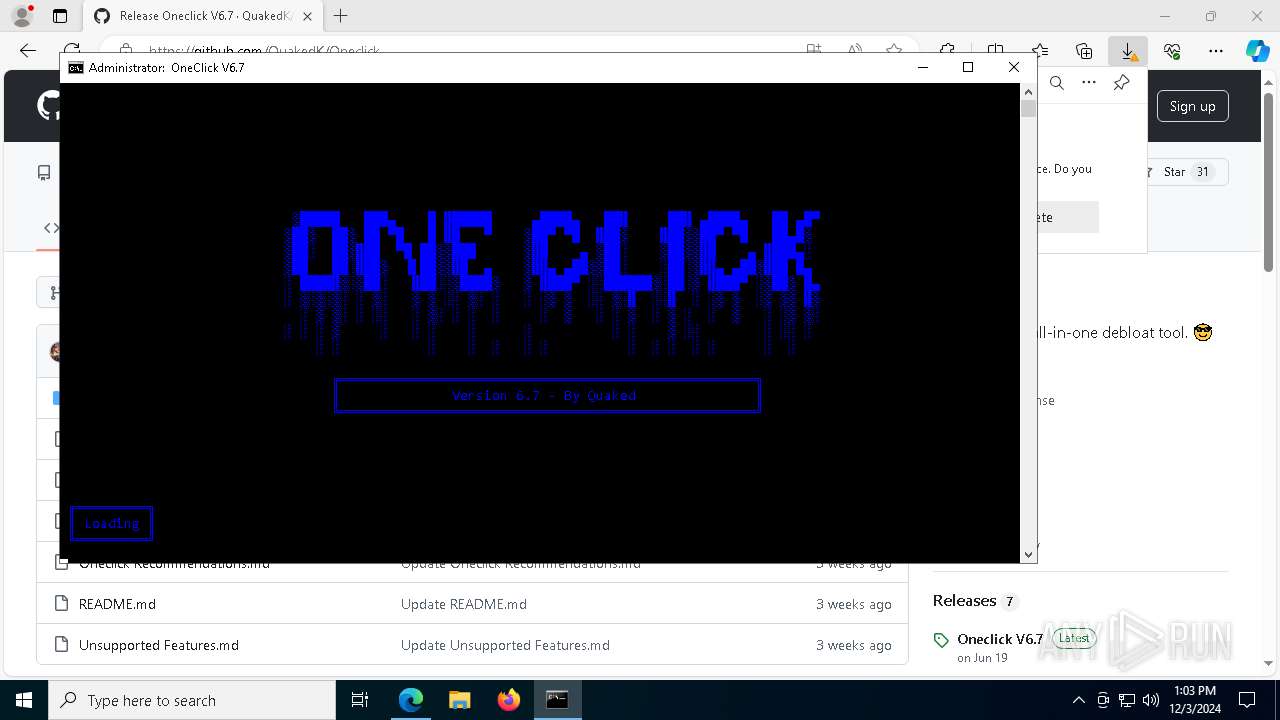Search downloads with magnifier icon
Viewport: 1280px width, 720px height.
coord(1057,83)
